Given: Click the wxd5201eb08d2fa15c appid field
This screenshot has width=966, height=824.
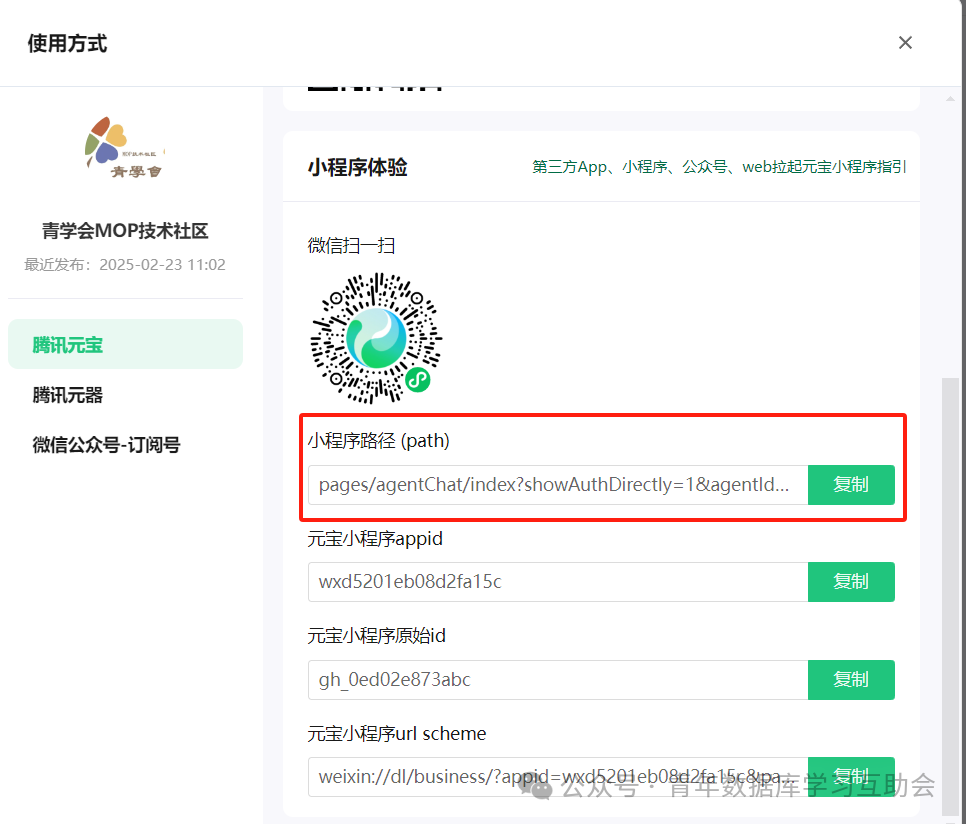Looking at the screenshot, I should point(558,581).
